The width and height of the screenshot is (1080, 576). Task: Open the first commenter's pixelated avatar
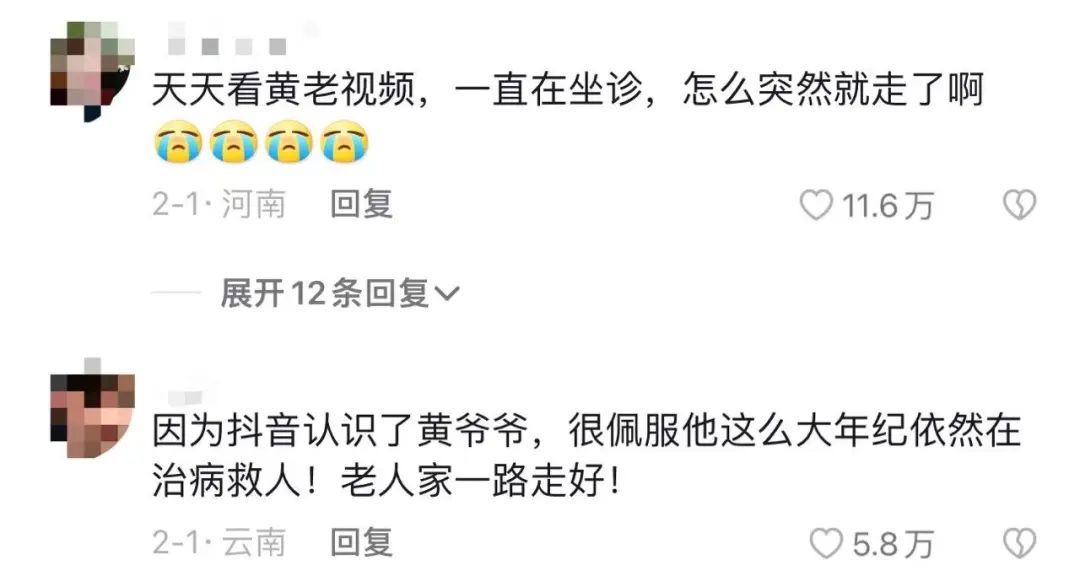92,71
